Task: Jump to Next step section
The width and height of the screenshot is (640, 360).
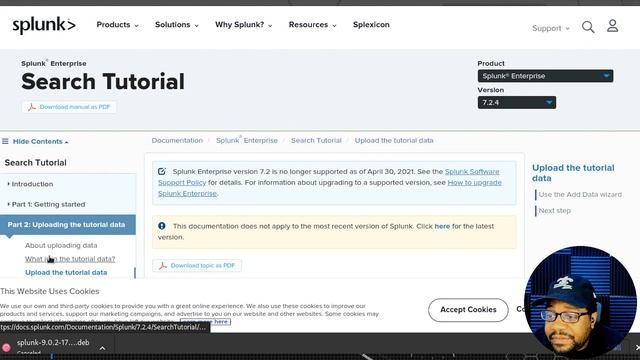Action: click(x=555, y=211)
